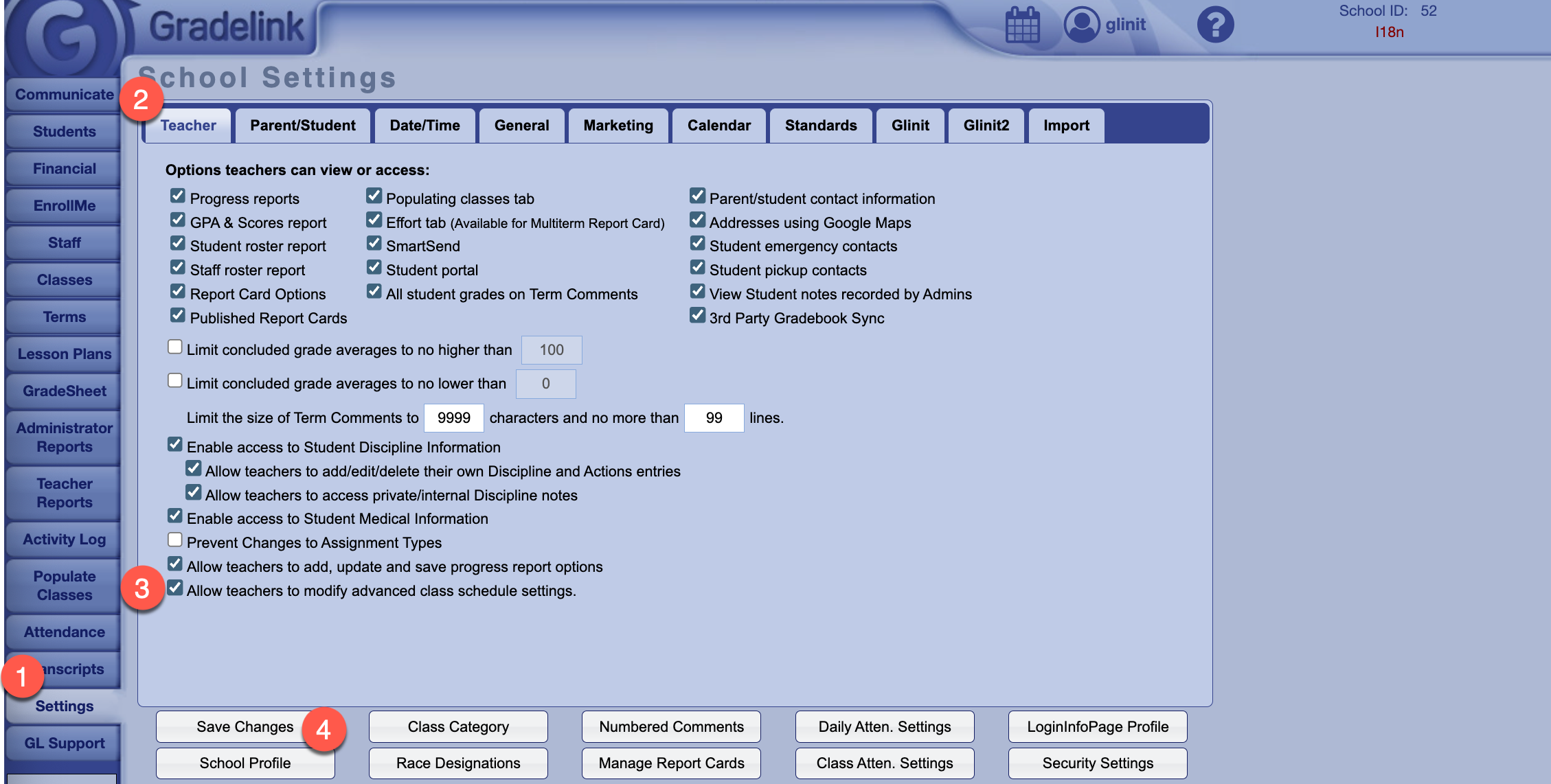This screenshot has height=784, width=1551.
Task: Edit the Term Comments character limit field
Action: click(454, 417)
